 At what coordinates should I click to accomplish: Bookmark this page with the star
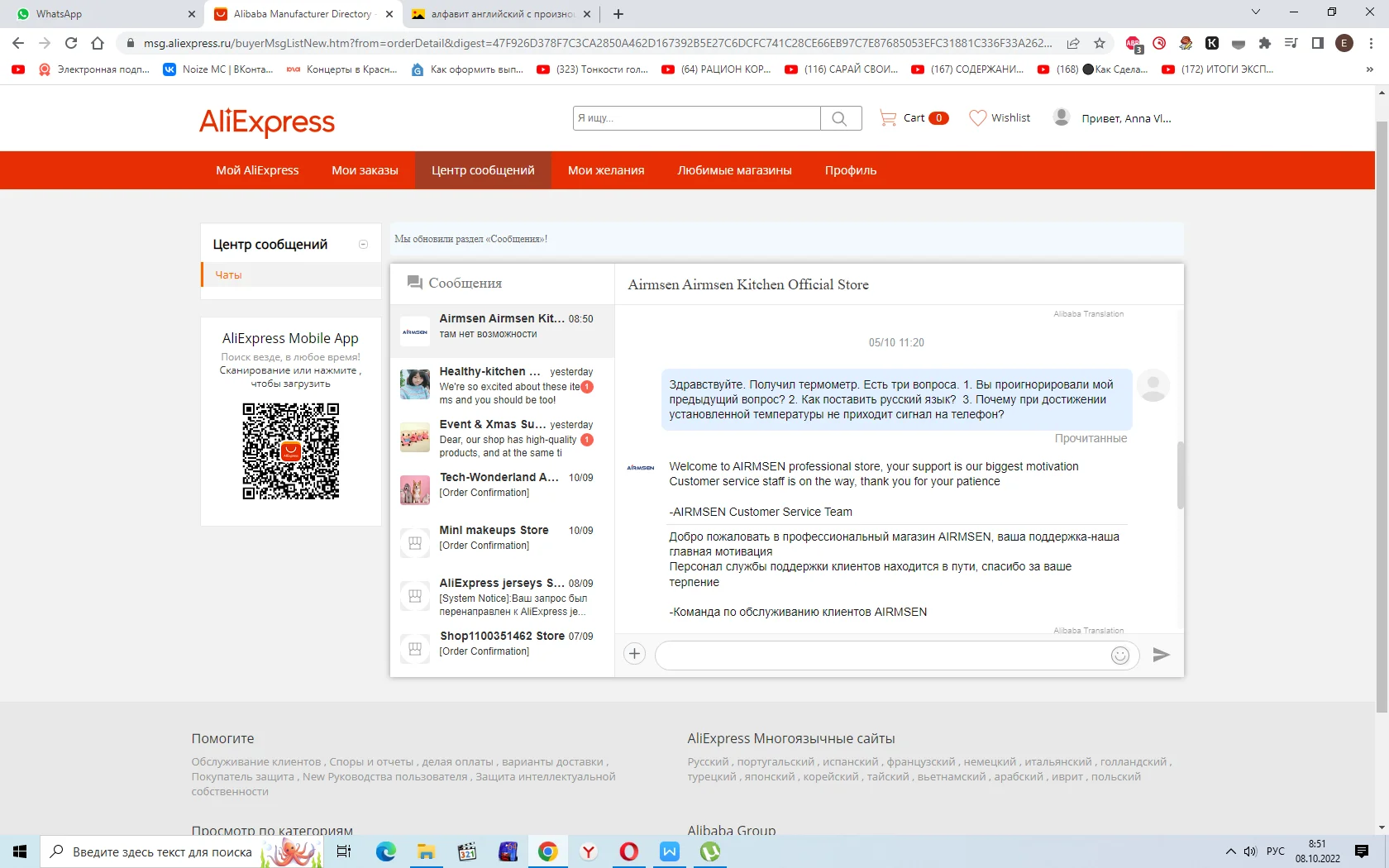coord(1100,43)
